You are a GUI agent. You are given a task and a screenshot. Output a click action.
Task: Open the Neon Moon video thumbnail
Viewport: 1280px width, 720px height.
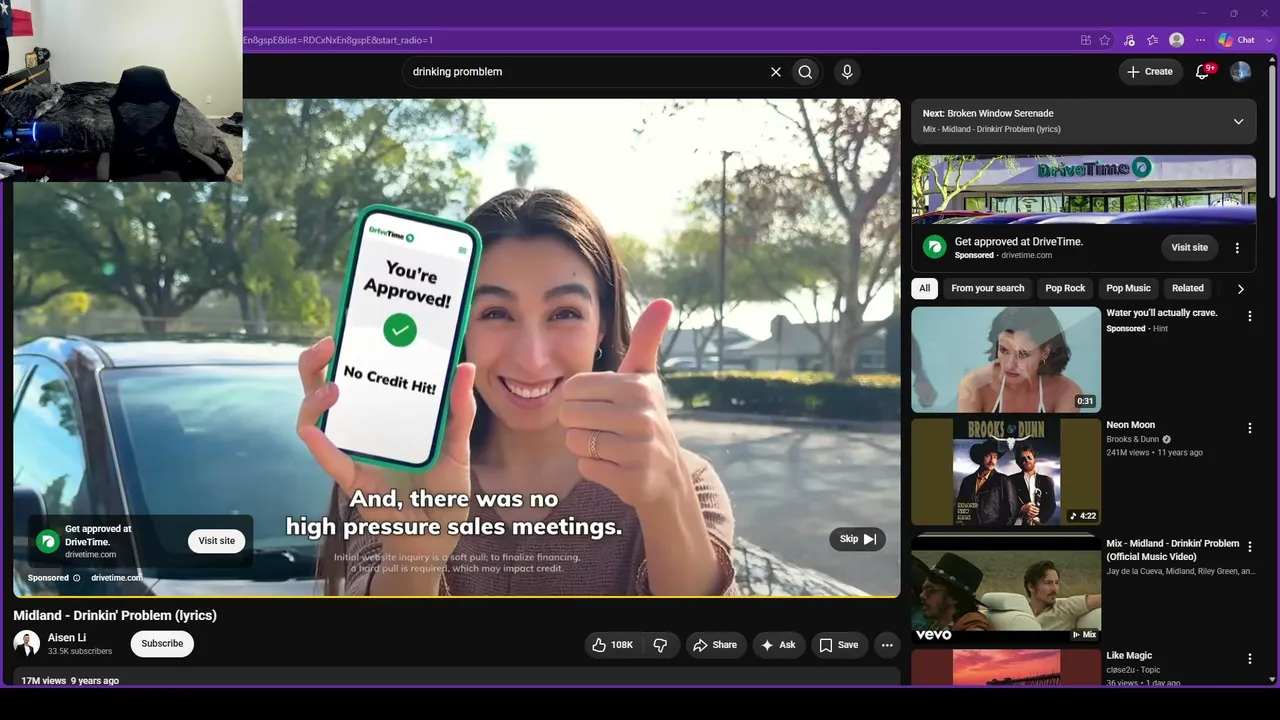pos(1006,472)
